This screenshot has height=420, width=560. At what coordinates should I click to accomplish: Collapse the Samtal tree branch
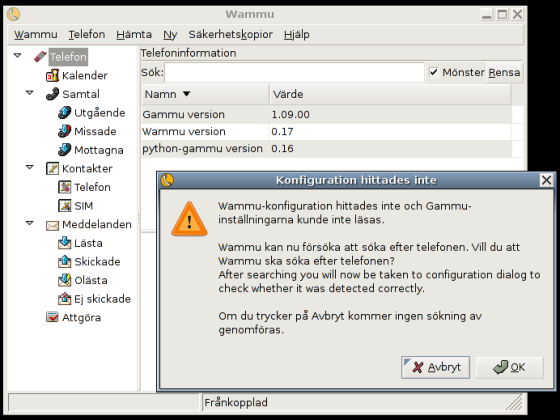30,93
